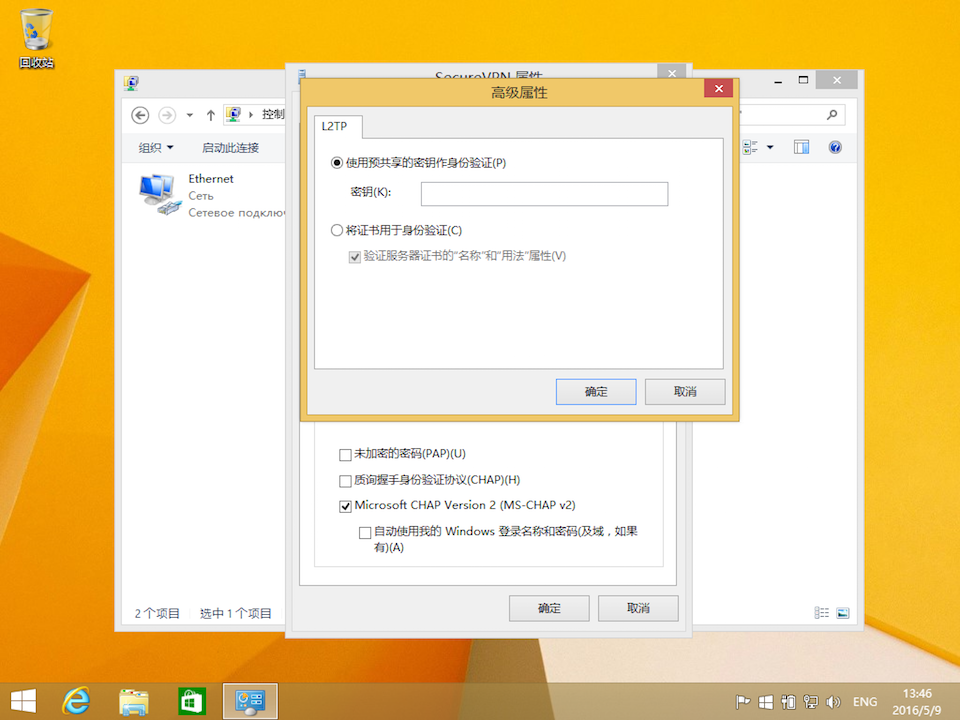Open Windows Store from taskbar
Screen dimensions: 960x720
[x=192, y=701]
